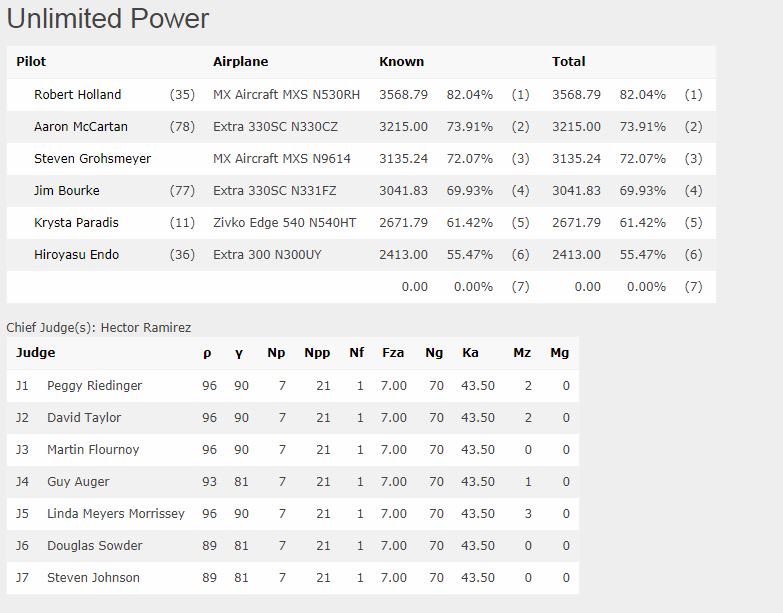Click Hiroyasu Endo pilot name
Viewport: 783px width, 613px height.
pos(76,255)
